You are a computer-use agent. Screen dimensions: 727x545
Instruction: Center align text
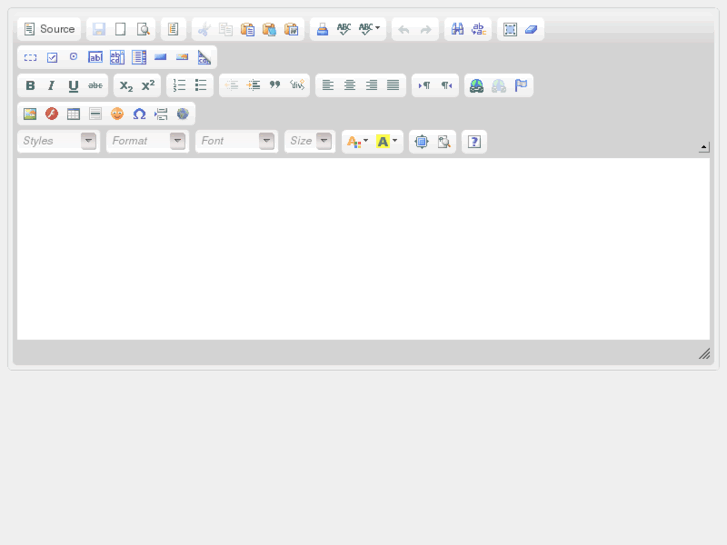350,86
